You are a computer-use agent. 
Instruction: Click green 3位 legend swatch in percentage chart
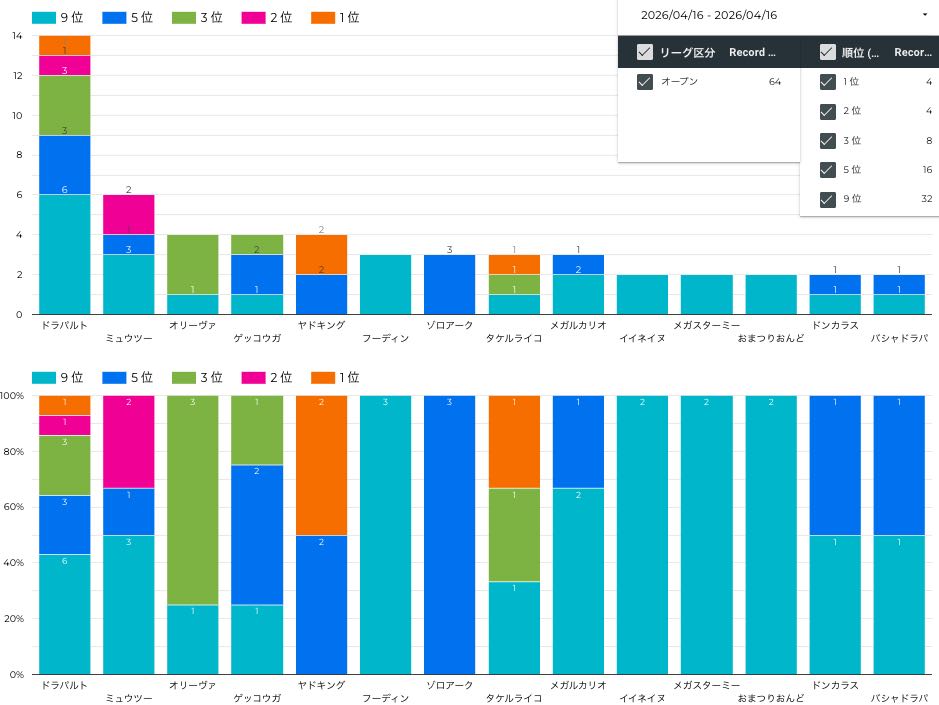(x=184, y=378)
